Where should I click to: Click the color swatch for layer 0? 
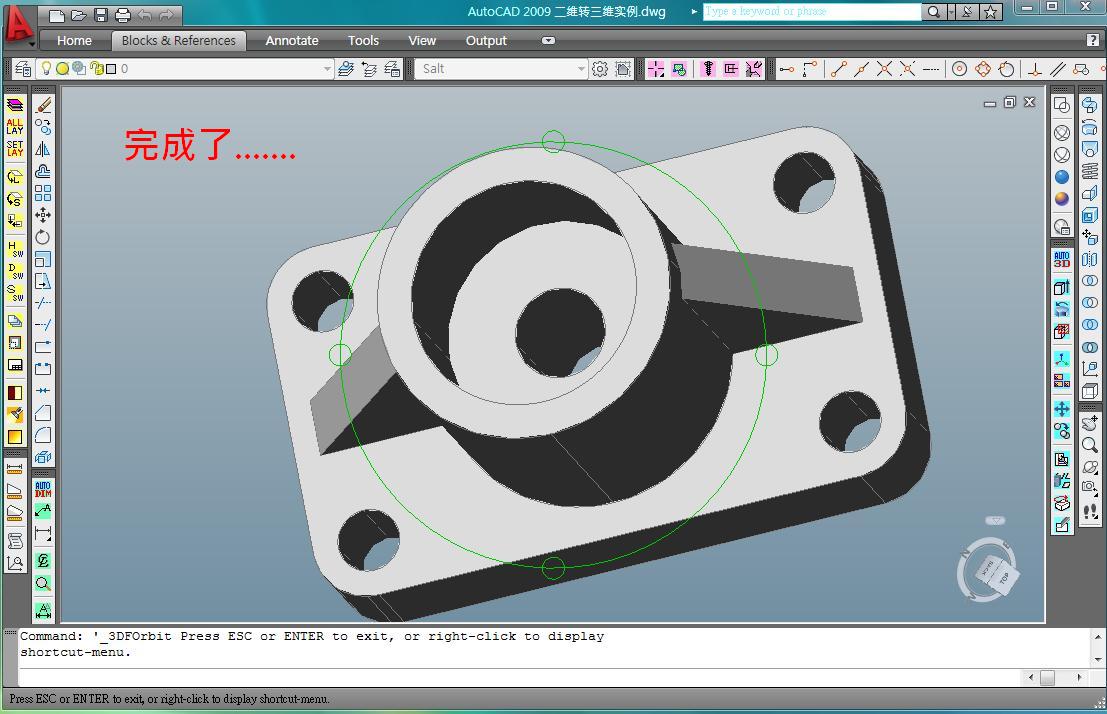click(111, 69)
